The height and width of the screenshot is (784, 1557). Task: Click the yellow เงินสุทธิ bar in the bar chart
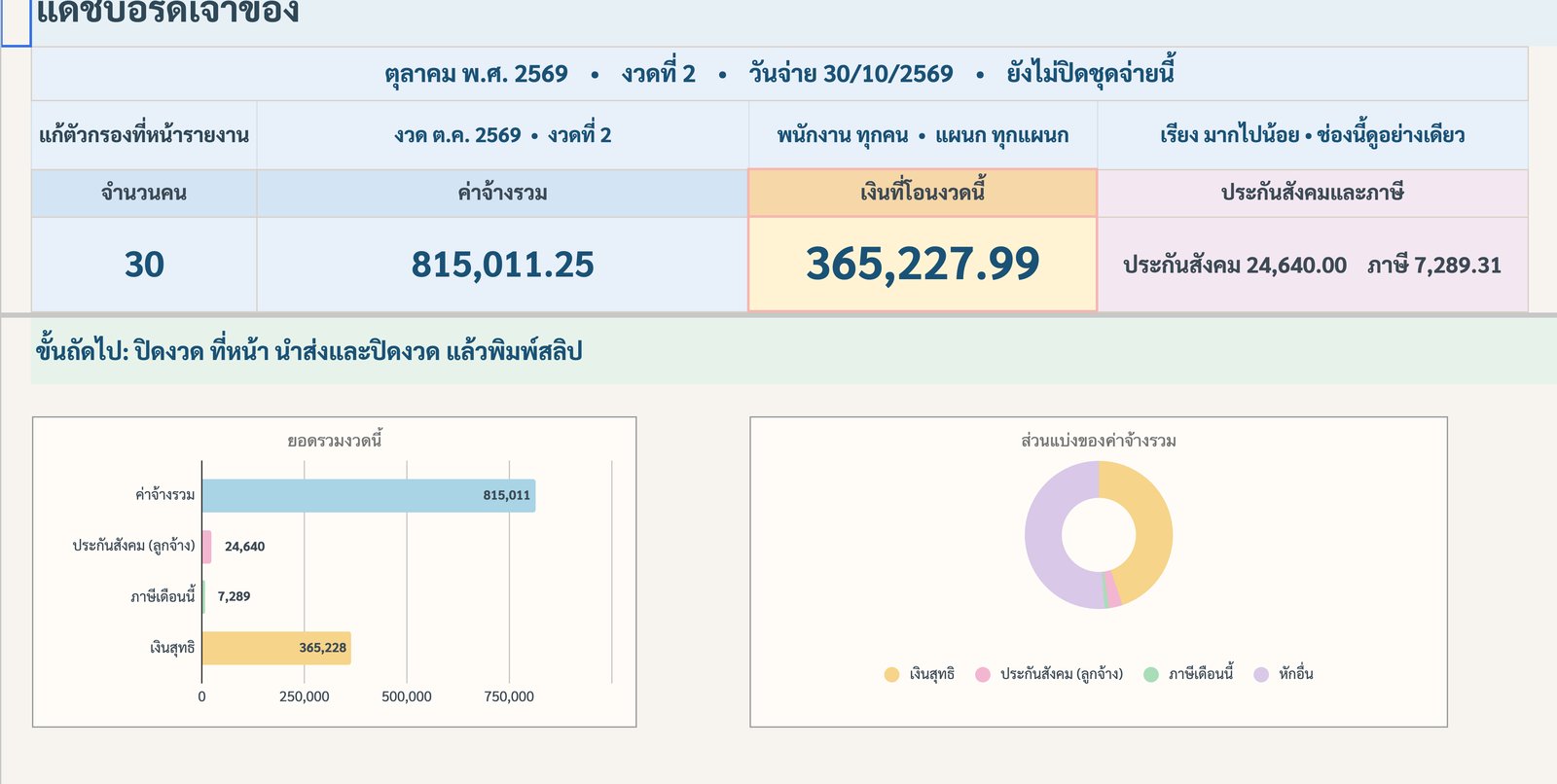pos(276,648)
